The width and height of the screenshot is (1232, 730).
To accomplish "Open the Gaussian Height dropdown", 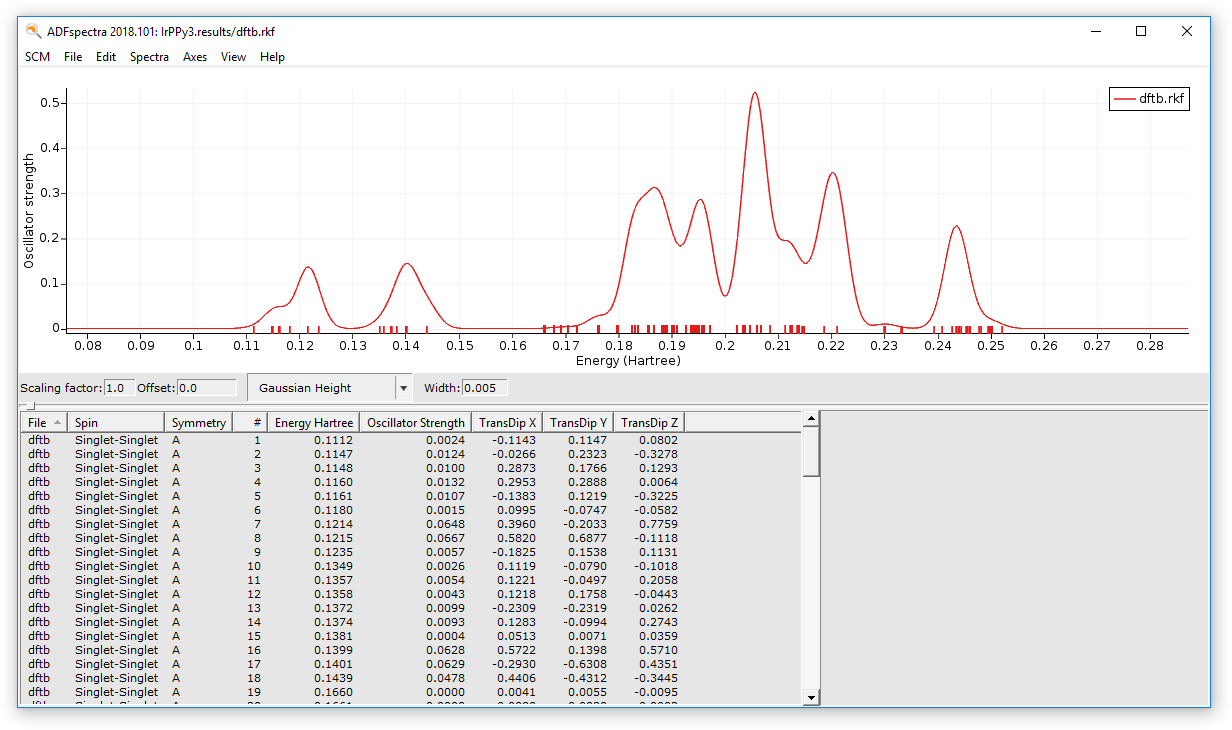I will (x=329, y=387).
